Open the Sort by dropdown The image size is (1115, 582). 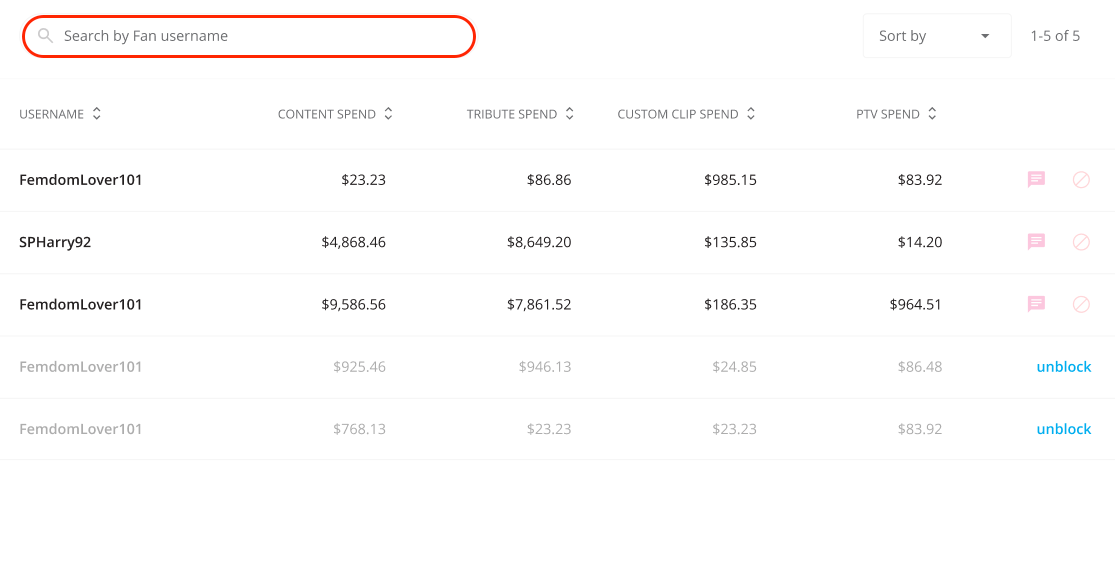[937, 36]
